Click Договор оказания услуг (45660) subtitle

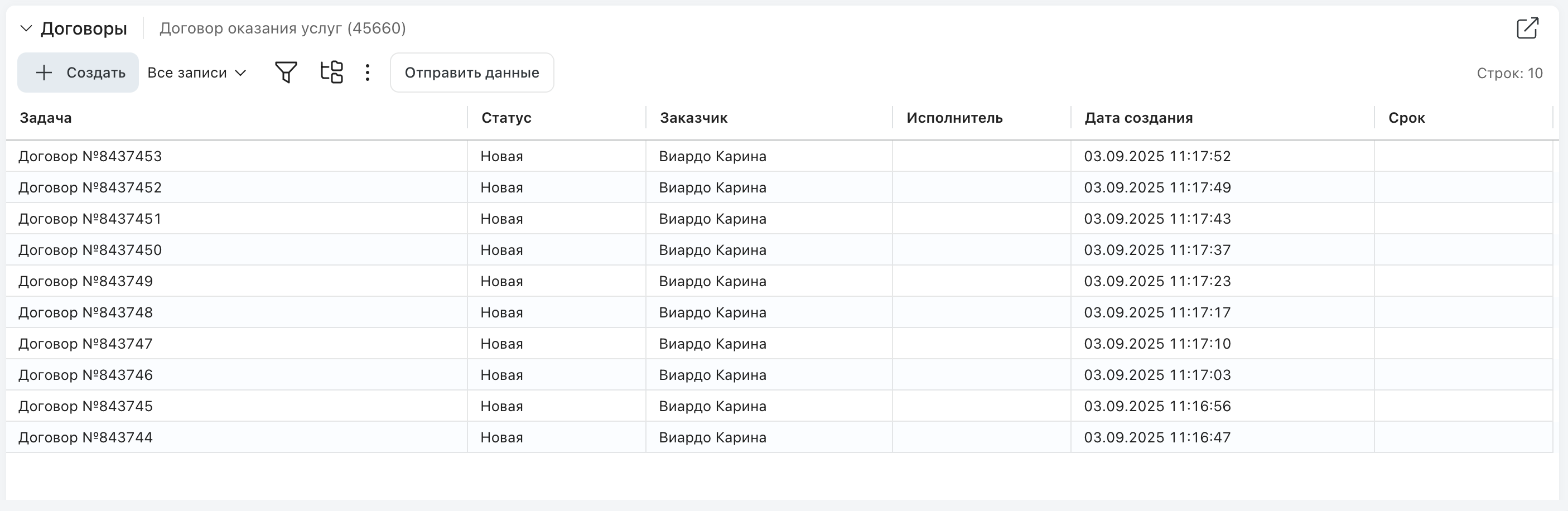tap(282, 28)
